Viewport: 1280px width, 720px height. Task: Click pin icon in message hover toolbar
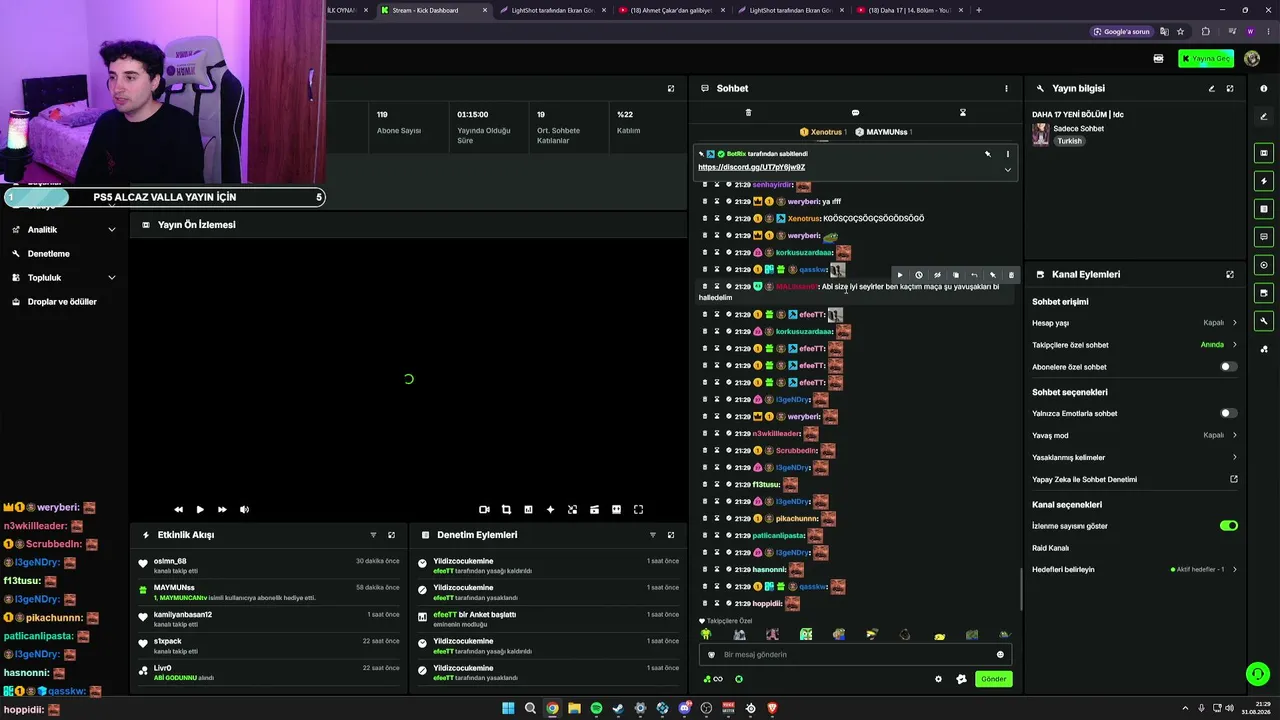click(992, 275)
